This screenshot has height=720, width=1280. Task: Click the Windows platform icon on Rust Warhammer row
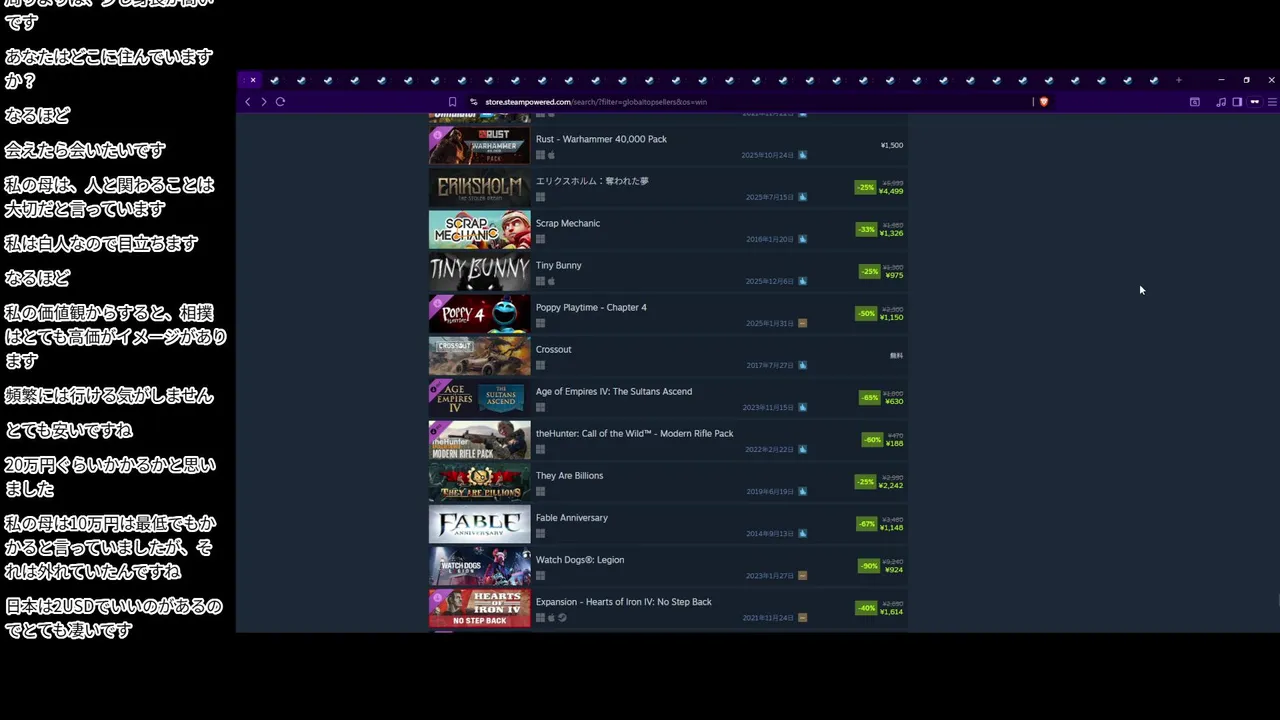(540, 155)
